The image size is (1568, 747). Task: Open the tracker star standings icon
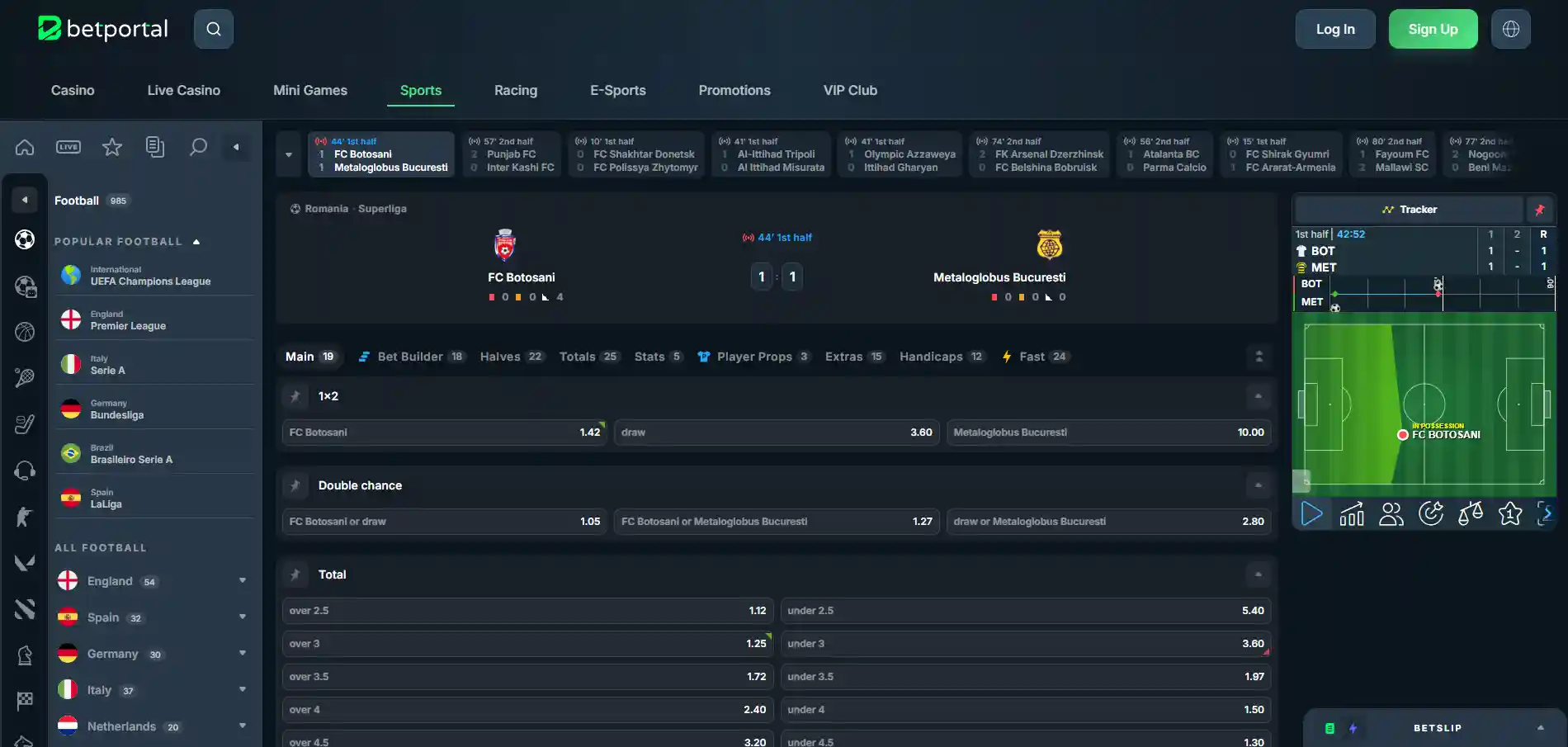point(1510,514)
